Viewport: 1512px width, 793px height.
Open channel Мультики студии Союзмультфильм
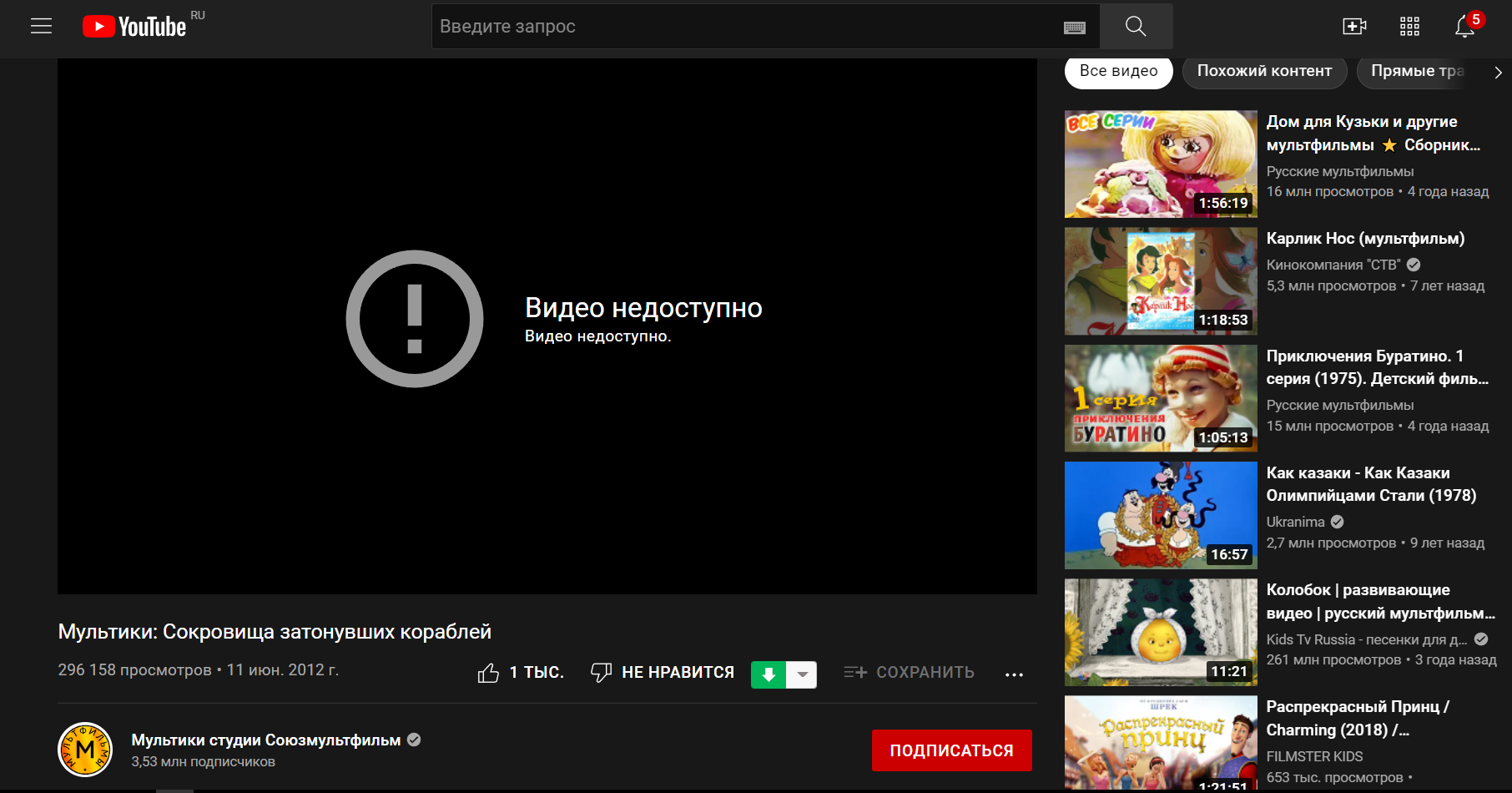coord(265,740)
